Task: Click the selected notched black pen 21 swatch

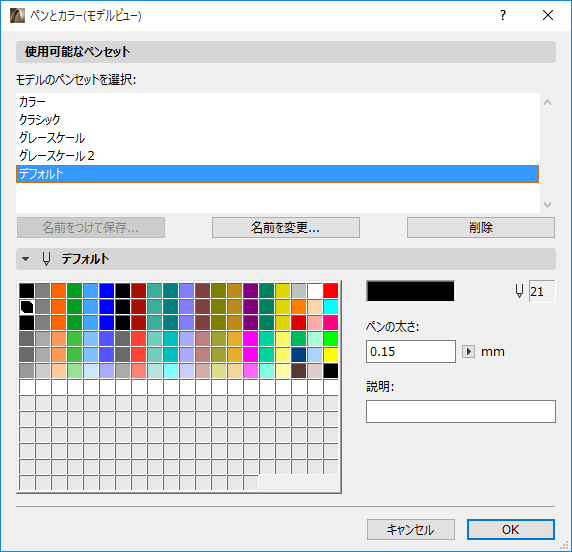Action: 27,307
